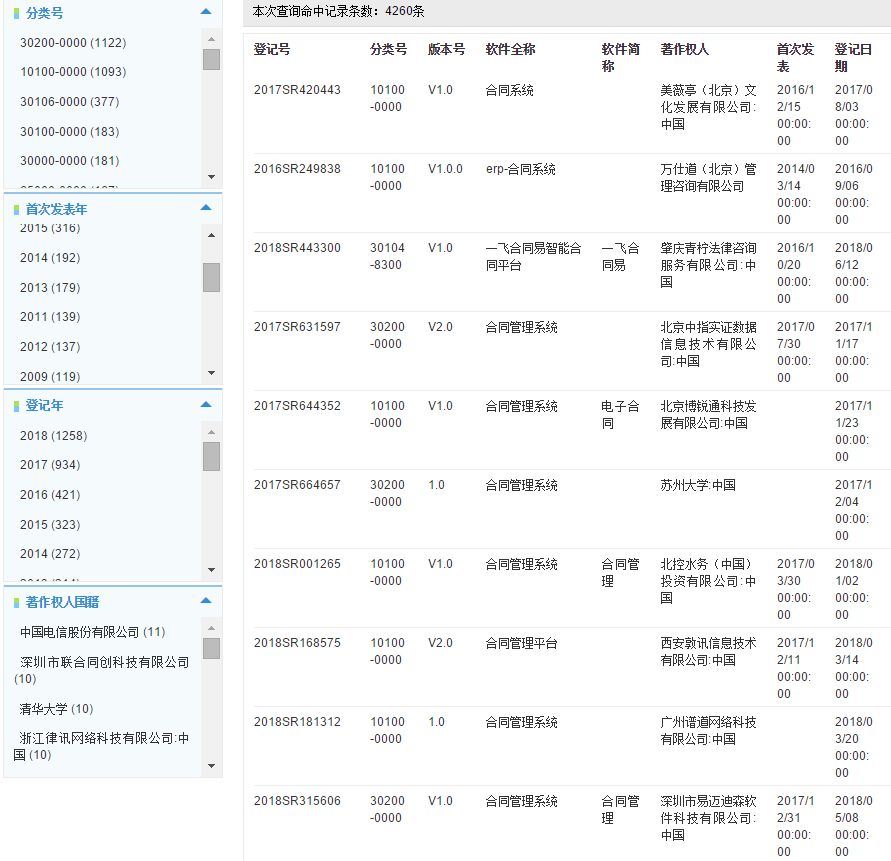
Task: Filter first-published year 2012 (137)
Action: [50, 347]
